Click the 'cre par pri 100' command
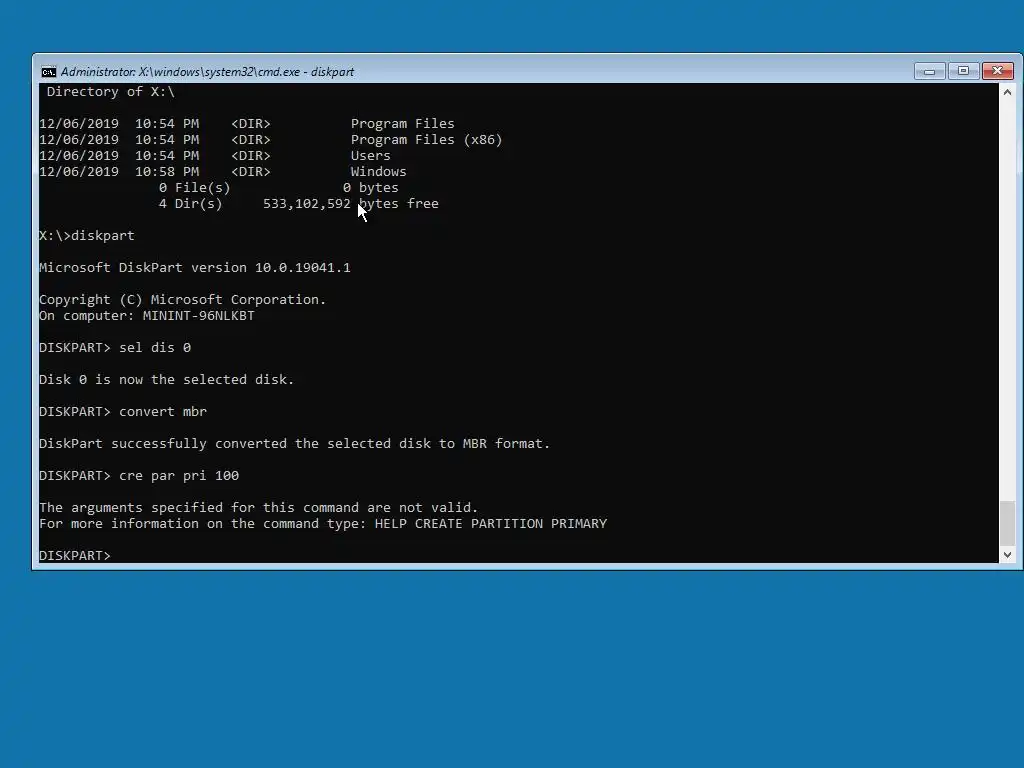The height and width of the screenshot is (768, 1024). (x=179, y=475)
